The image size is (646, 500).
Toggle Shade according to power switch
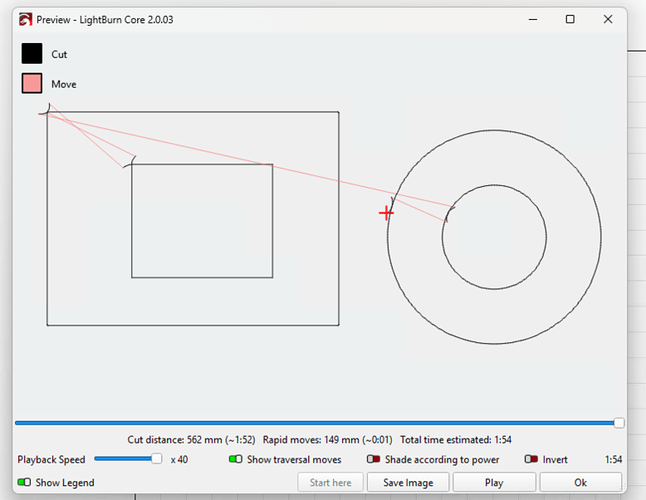pyautogui.click(x=373, y=459)
